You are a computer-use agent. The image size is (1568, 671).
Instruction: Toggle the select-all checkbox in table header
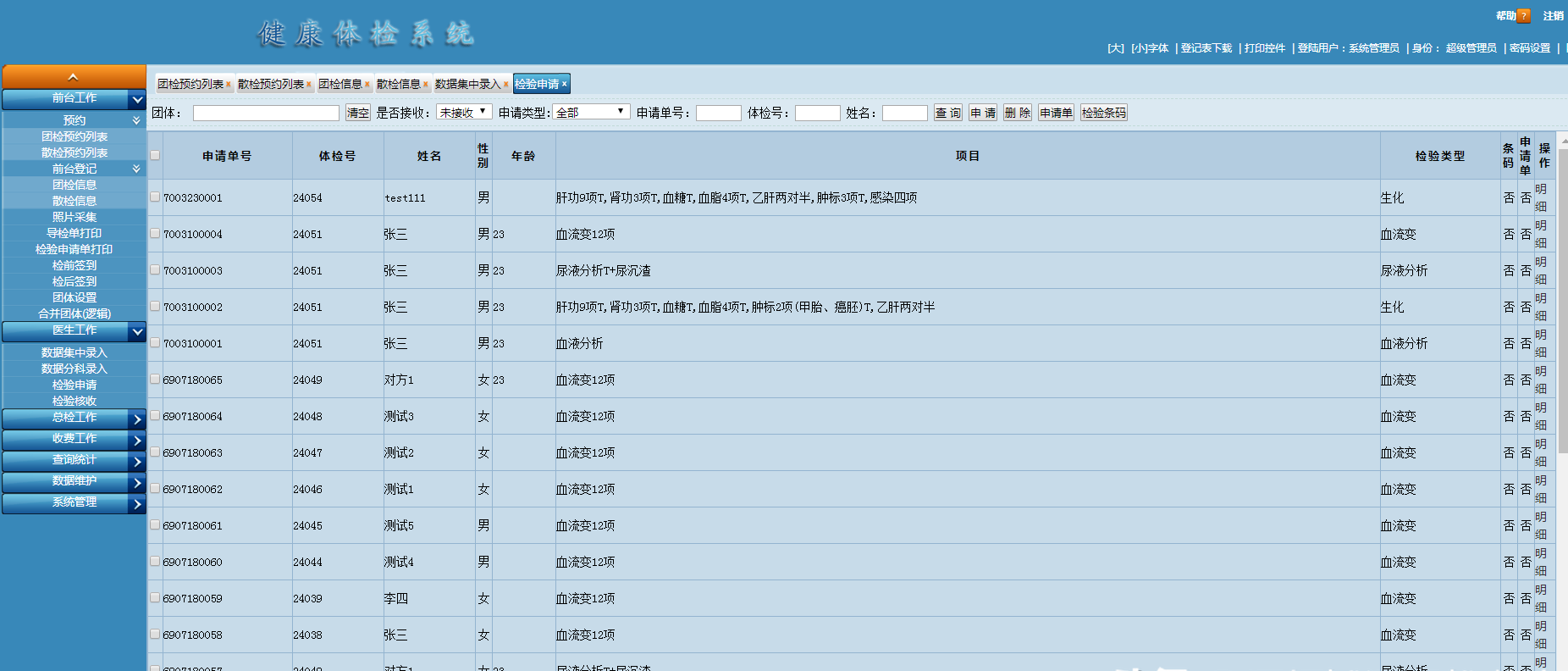[x=155, y=155]
